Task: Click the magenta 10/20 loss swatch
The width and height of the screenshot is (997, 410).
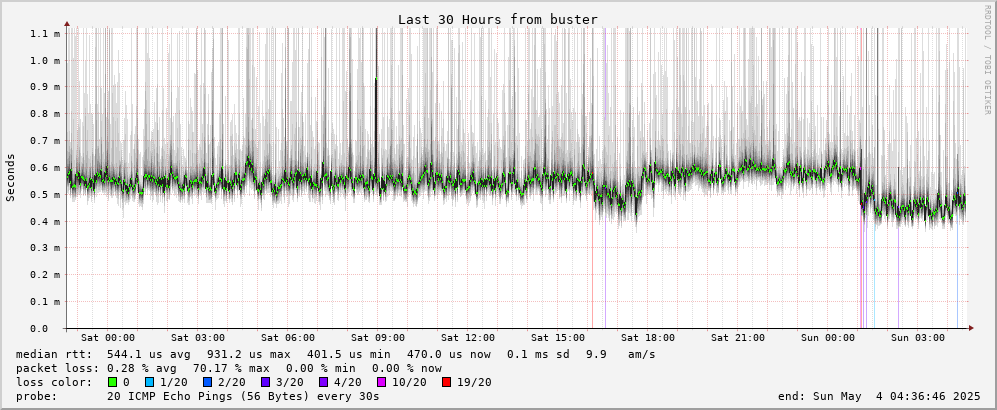Action: 383,382
